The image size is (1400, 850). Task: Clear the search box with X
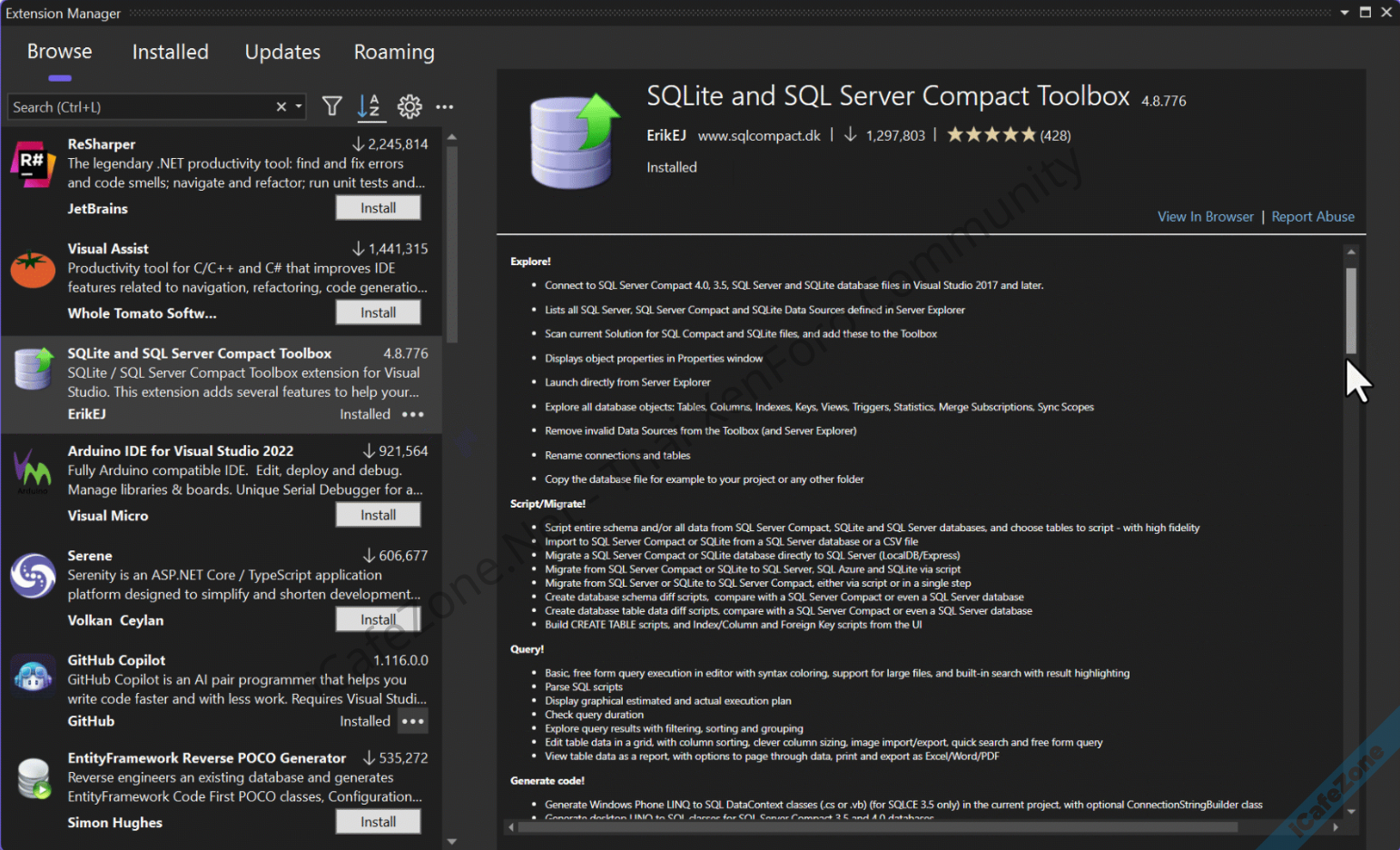tap(281, 107)
